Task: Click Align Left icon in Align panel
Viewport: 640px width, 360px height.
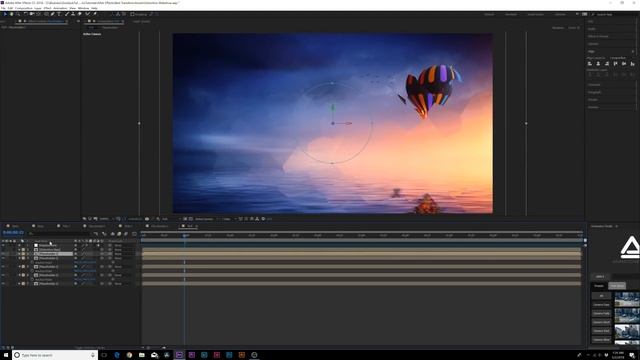Action: 589,64
